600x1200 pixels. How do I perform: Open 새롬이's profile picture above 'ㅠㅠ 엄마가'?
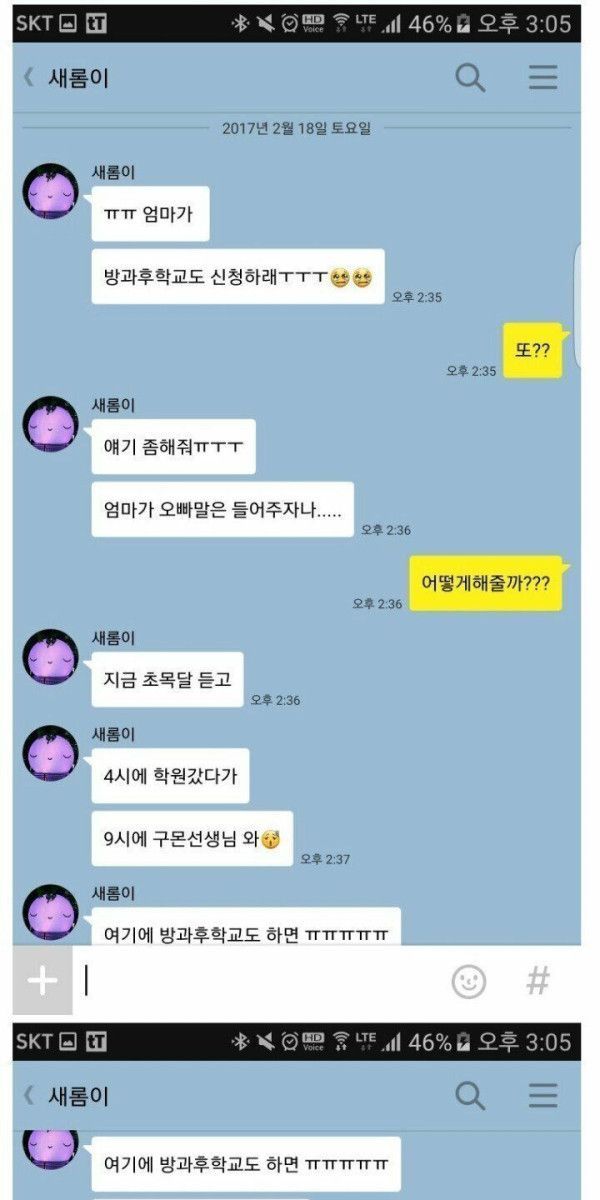(x=50, y=191)
